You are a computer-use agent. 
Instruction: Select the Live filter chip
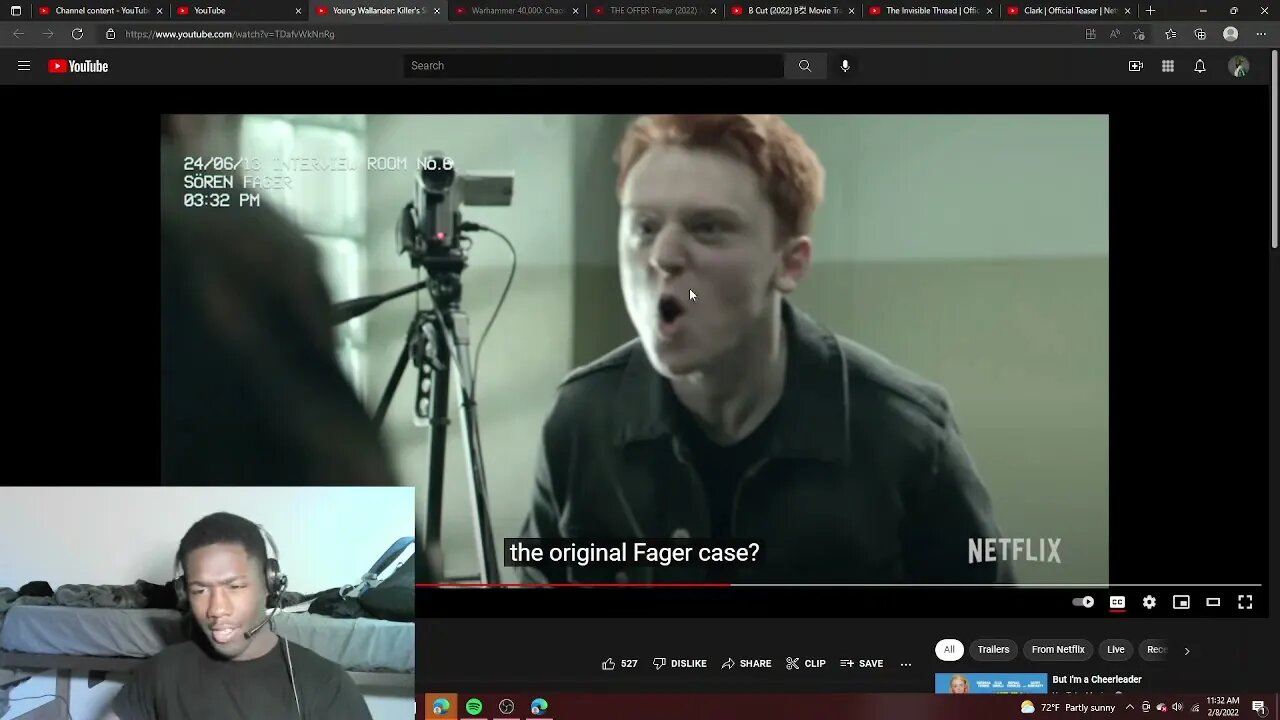coord(1116,650)
